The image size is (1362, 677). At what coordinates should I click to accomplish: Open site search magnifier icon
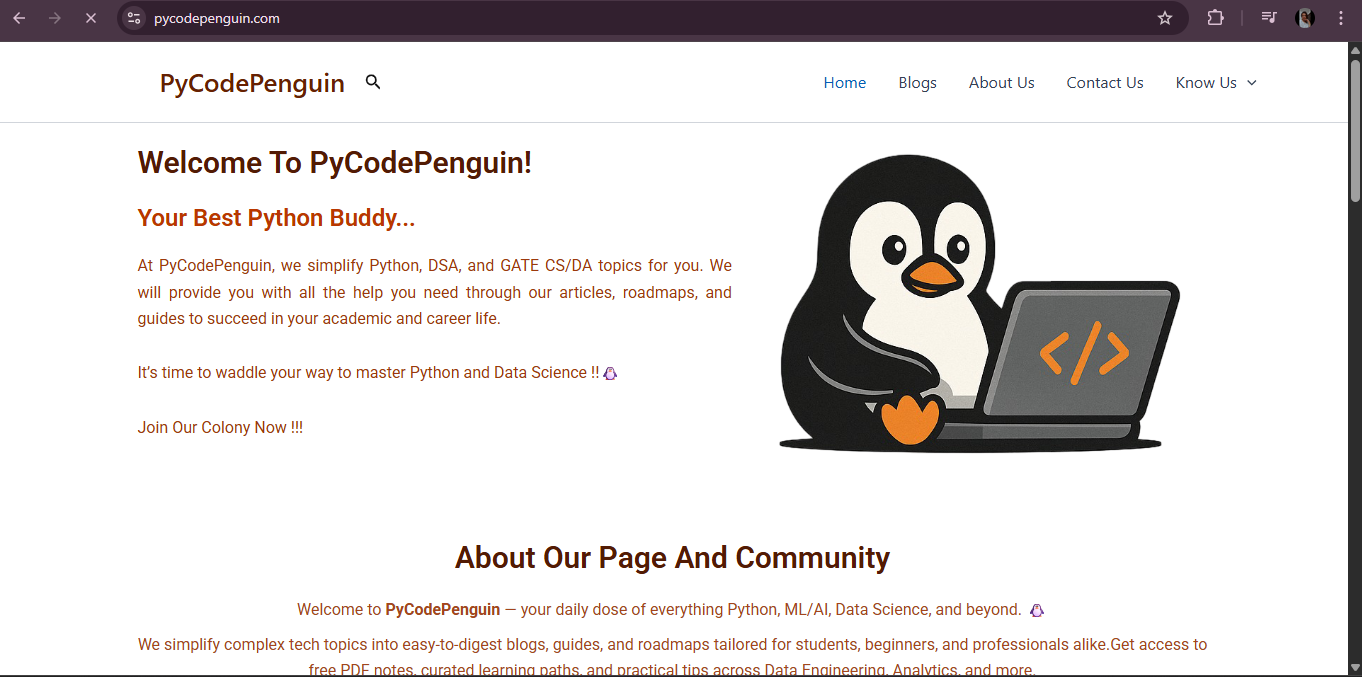pyautogui.click(x=373, y=82)
